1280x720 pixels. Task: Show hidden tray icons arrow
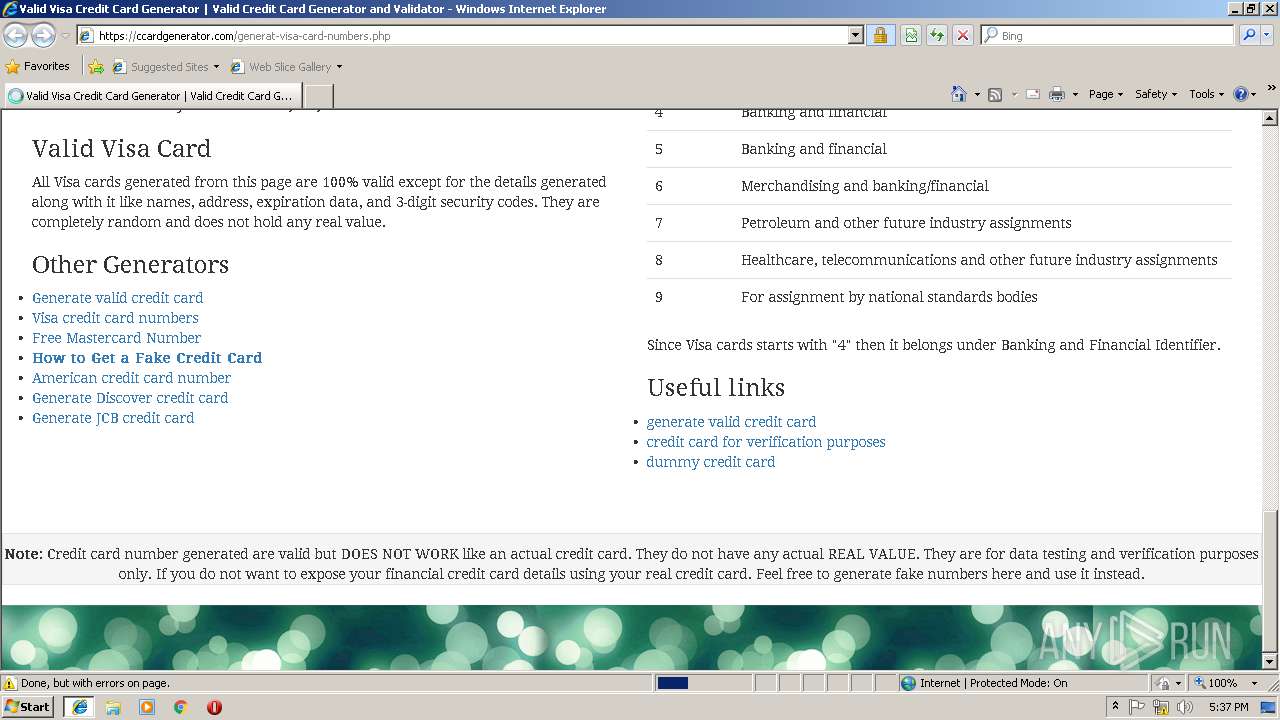pos(1115,706)
